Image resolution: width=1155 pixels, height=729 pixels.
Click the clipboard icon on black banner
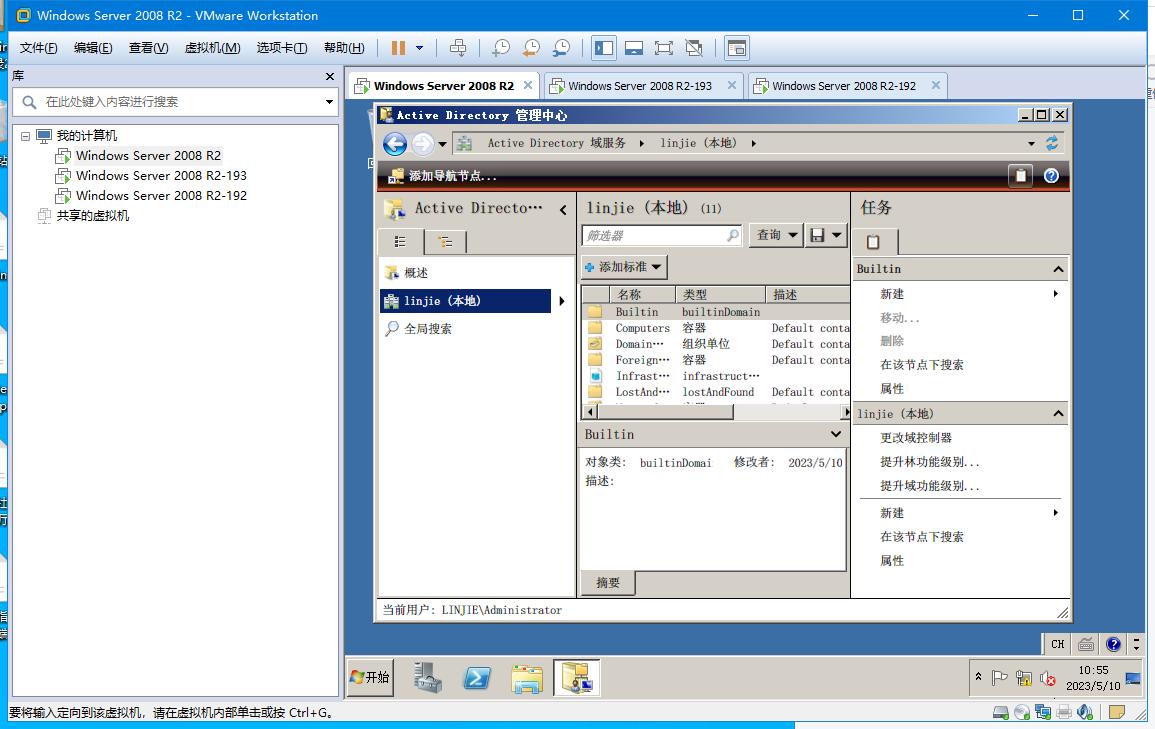[1020, 176]
